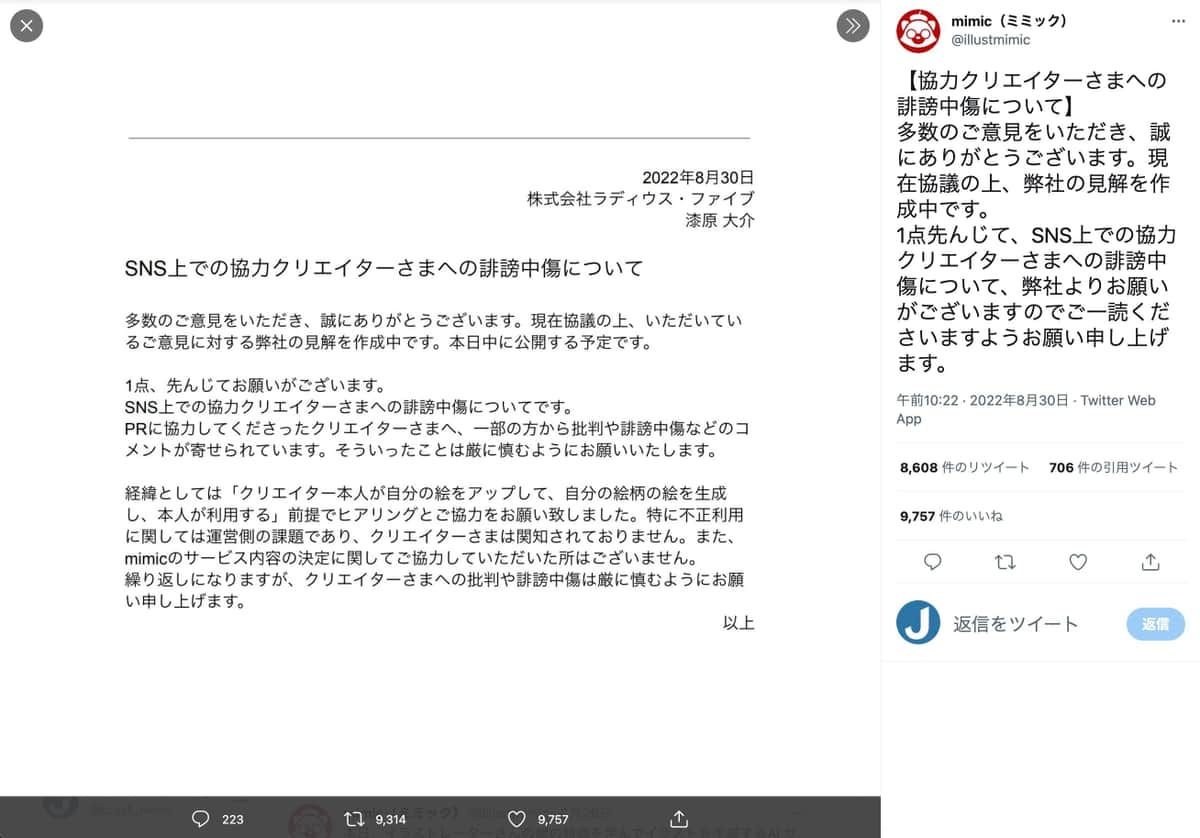Image resolution: width=1200 pixels, height=838 pixels.
Task: Click the mimic profile avatar
Action: [x=918, y=31]
